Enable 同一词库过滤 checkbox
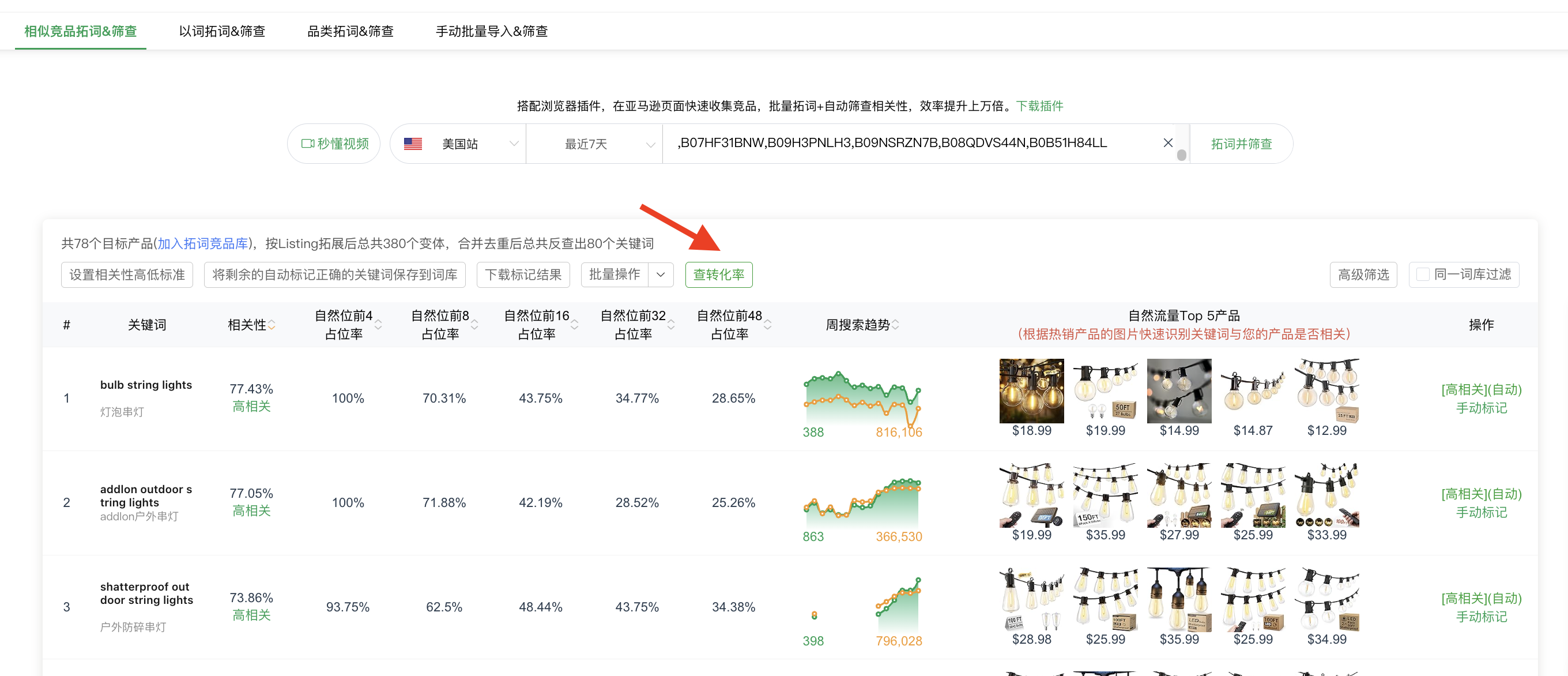Screen dimensions: 1568x676 click(x=1423, y=275)
